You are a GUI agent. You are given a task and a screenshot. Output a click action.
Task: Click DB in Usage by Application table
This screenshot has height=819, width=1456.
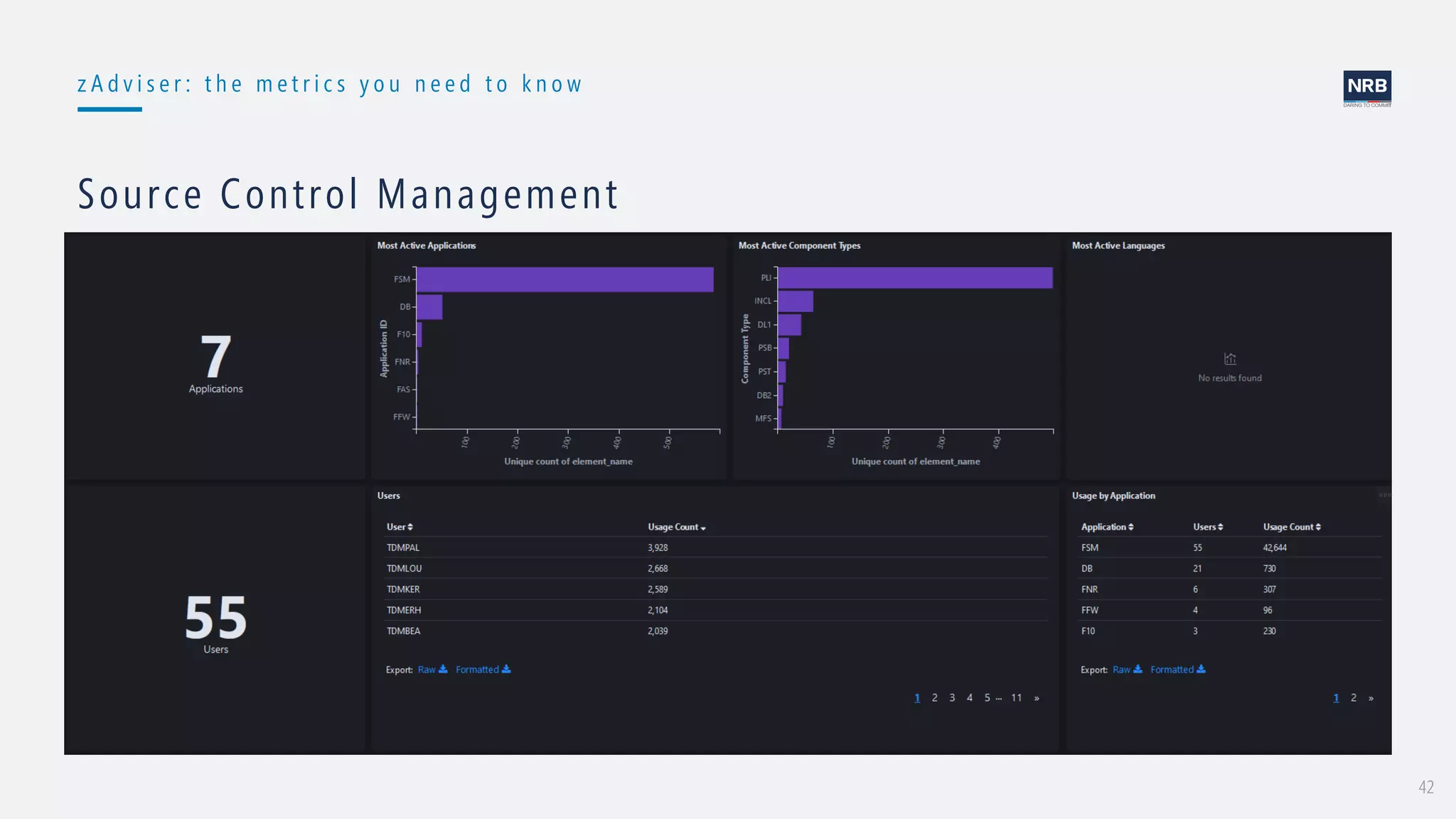pos(1086,569)
